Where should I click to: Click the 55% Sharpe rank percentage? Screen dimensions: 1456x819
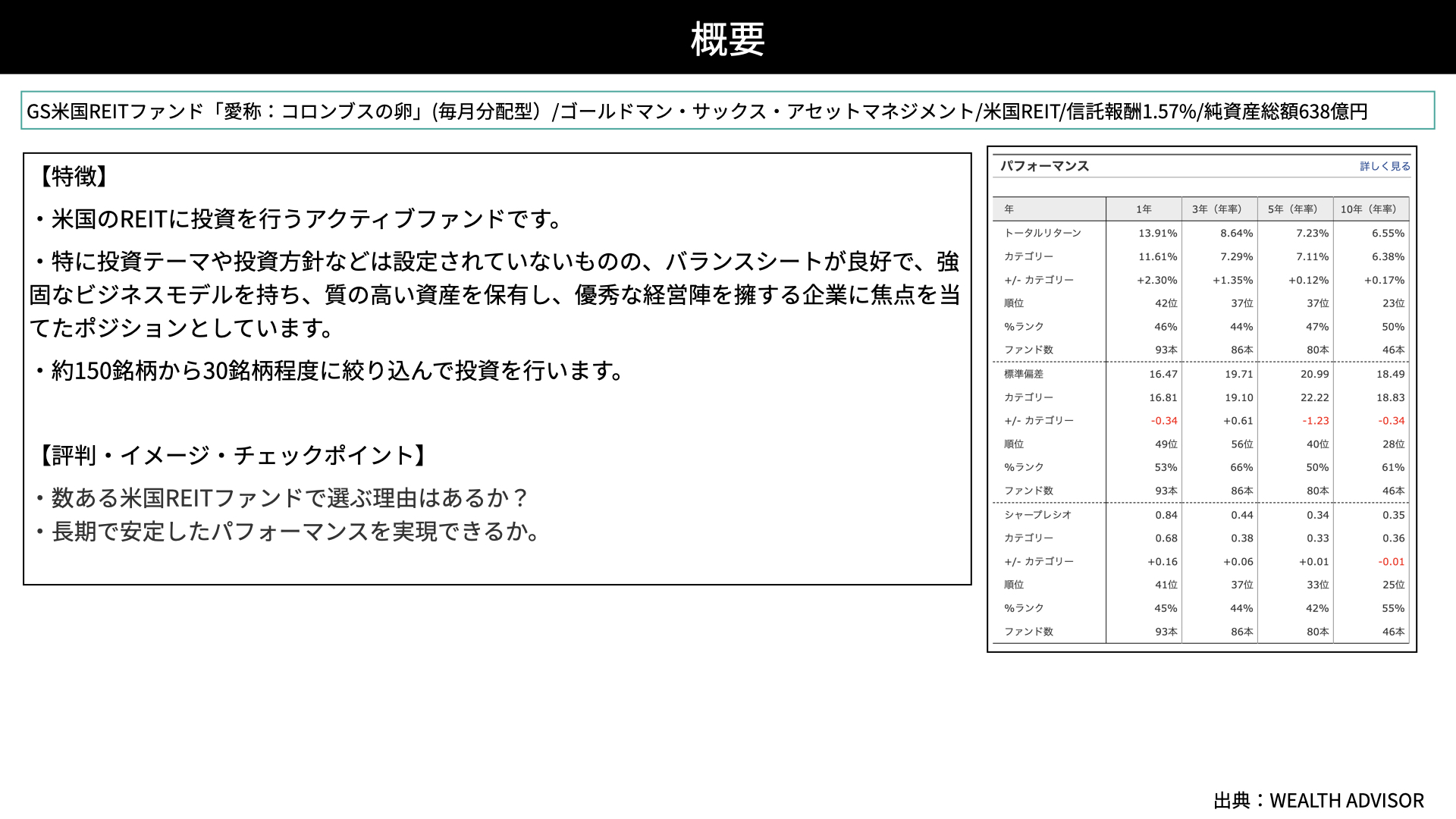pos(1393,609)
